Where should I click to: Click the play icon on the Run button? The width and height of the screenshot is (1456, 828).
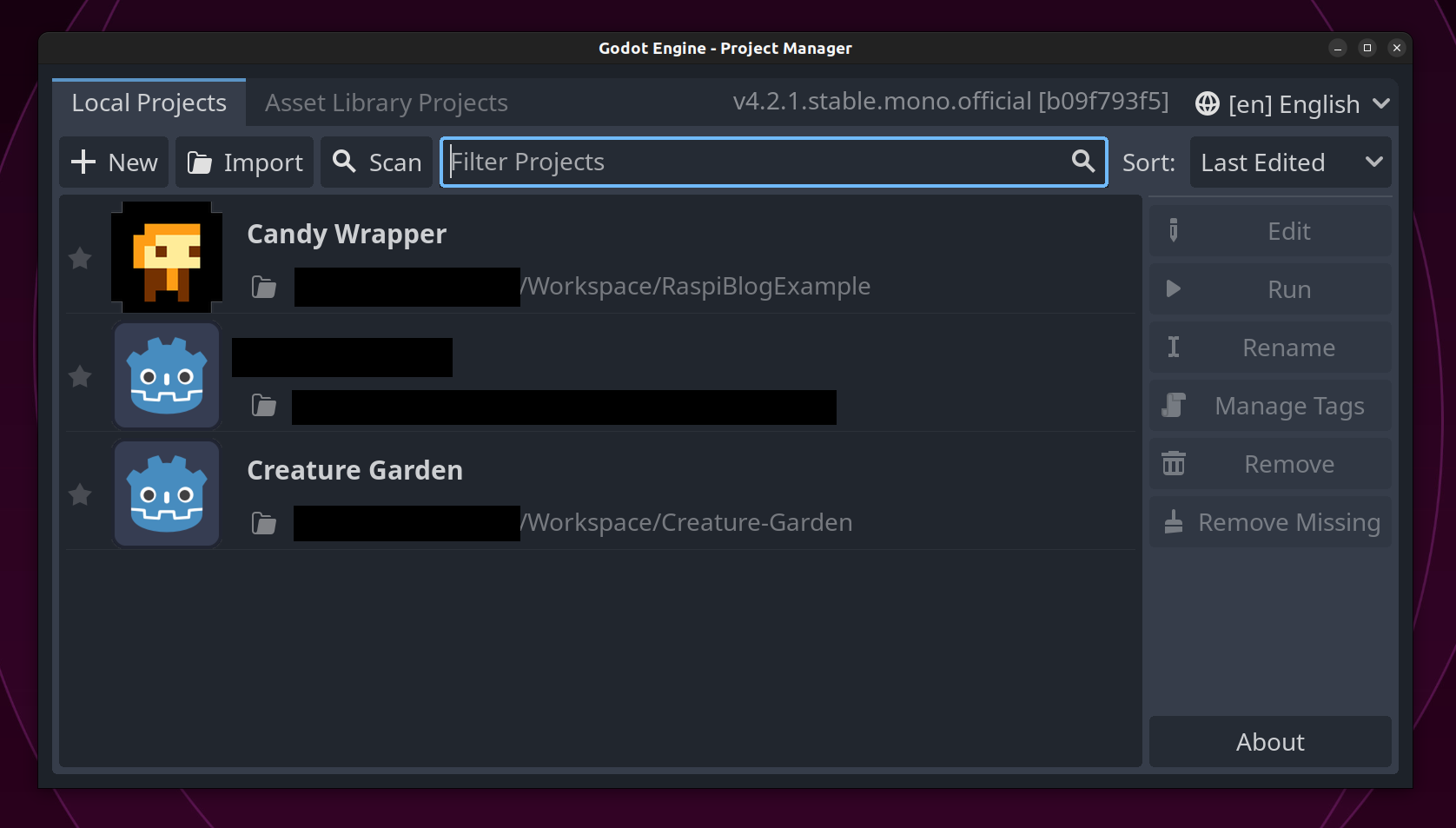(x=1174, y=288)
